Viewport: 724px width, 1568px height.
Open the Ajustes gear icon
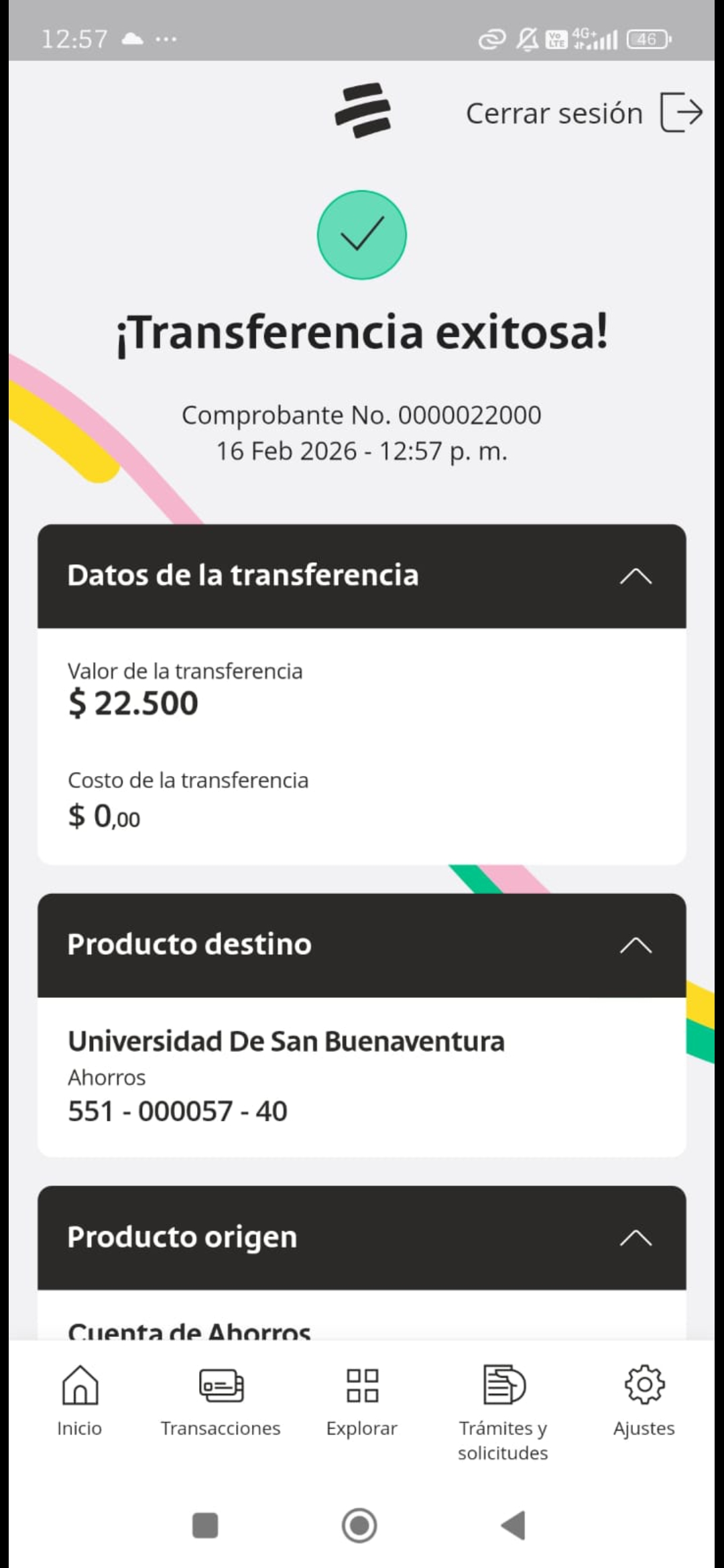pos(644,1384)
